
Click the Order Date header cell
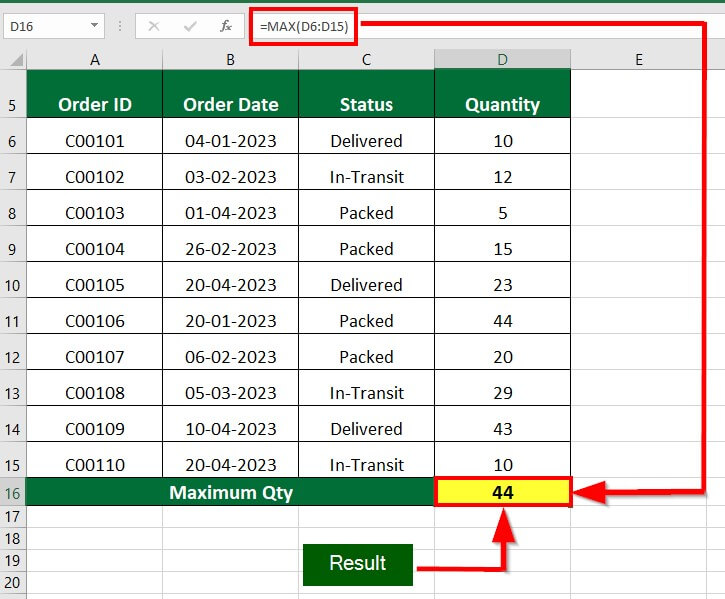(230, 94)
